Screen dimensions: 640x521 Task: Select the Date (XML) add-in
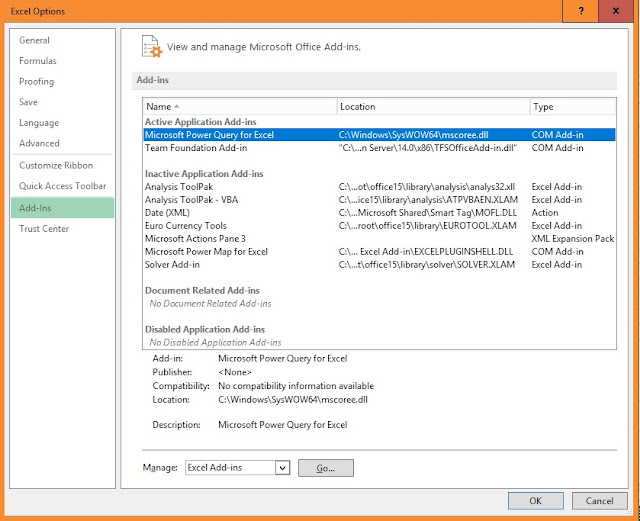tap(379, 213)
